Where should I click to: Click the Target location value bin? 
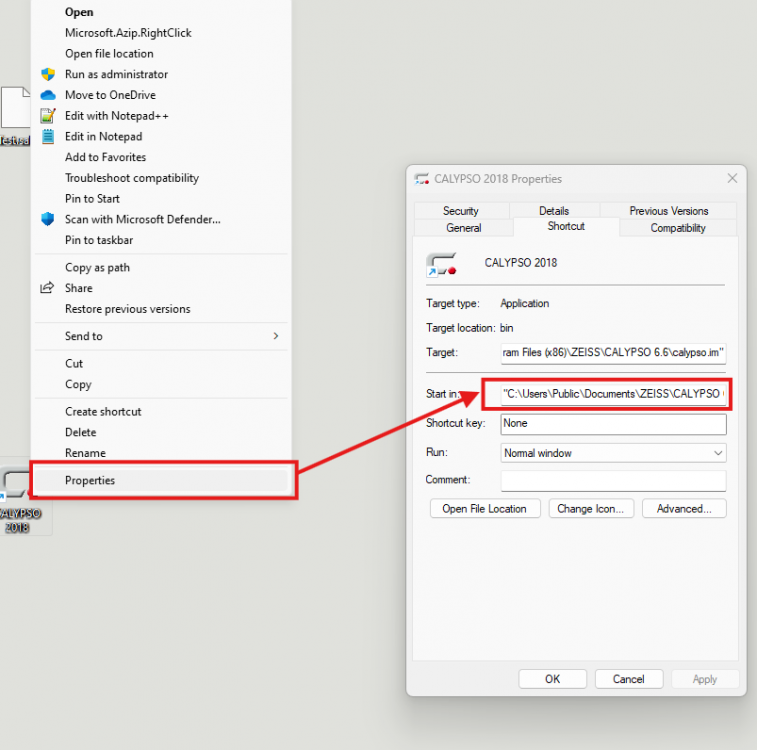point(506,328)
